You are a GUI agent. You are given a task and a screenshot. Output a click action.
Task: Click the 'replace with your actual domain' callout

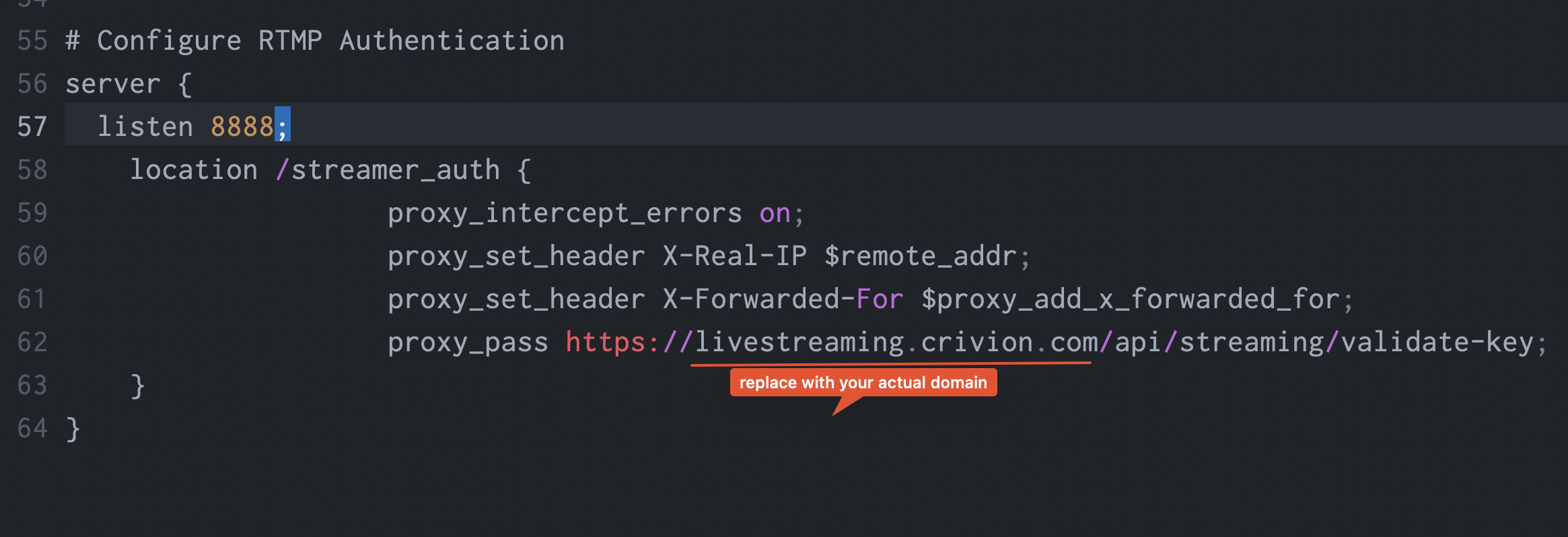[x=863, y=383]
